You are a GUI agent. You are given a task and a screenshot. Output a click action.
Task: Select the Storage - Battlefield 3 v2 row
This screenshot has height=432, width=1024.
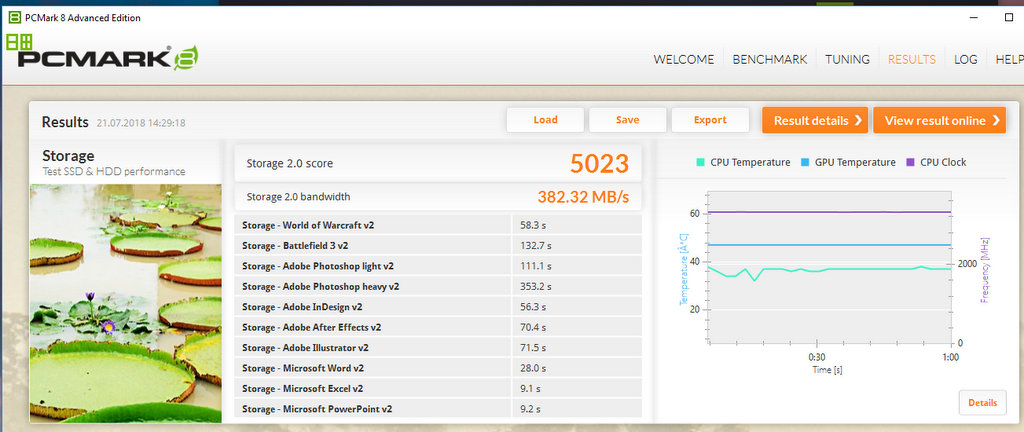click(x=438, y=245)
